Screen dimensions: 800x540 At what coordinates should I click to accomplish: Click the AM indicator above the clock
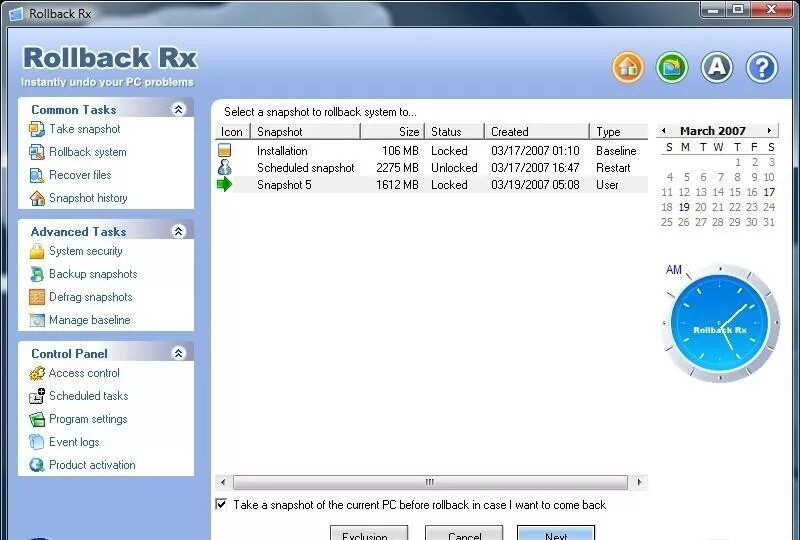673,269
